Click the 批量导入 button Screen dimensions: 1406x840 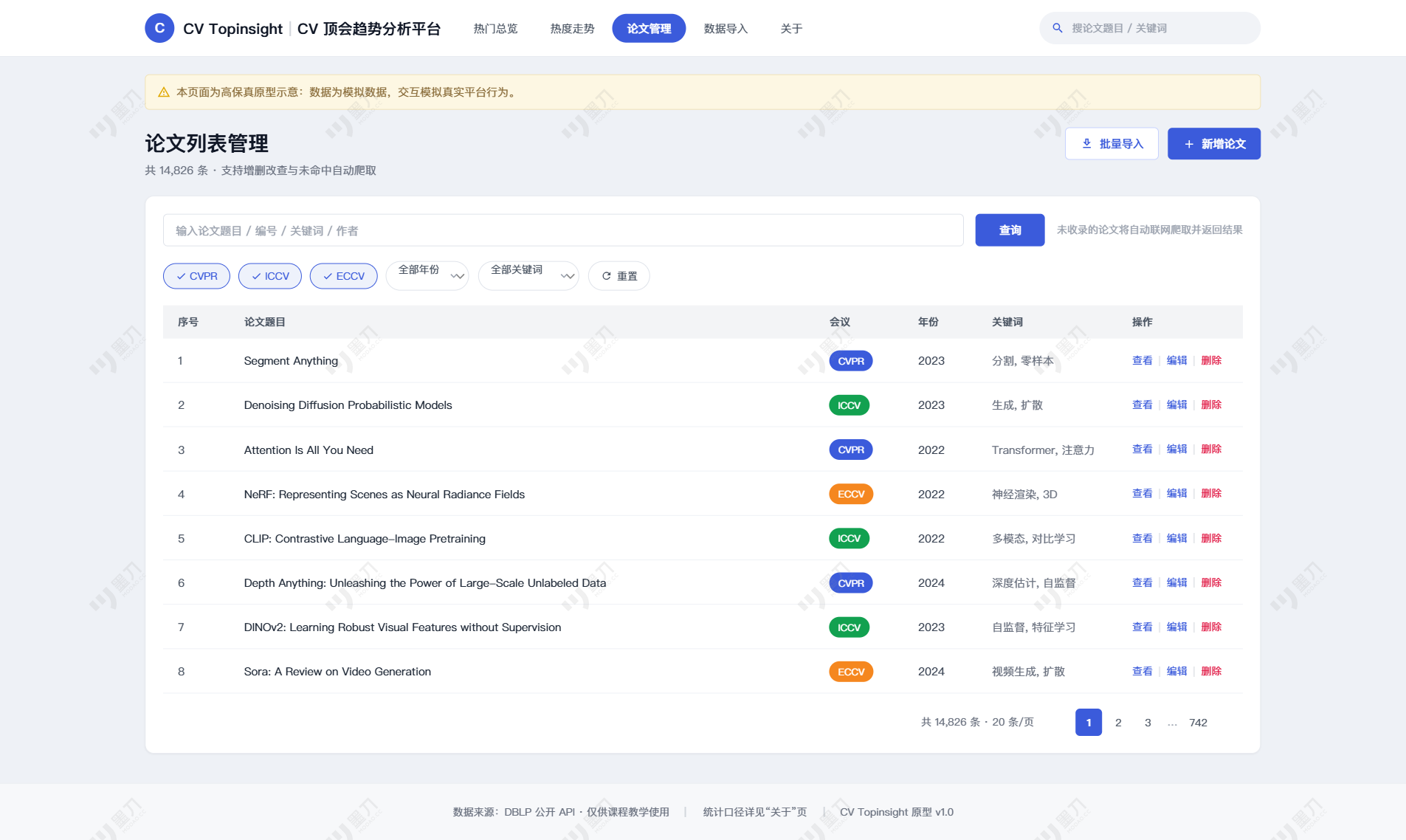(x=1112, y=144)
